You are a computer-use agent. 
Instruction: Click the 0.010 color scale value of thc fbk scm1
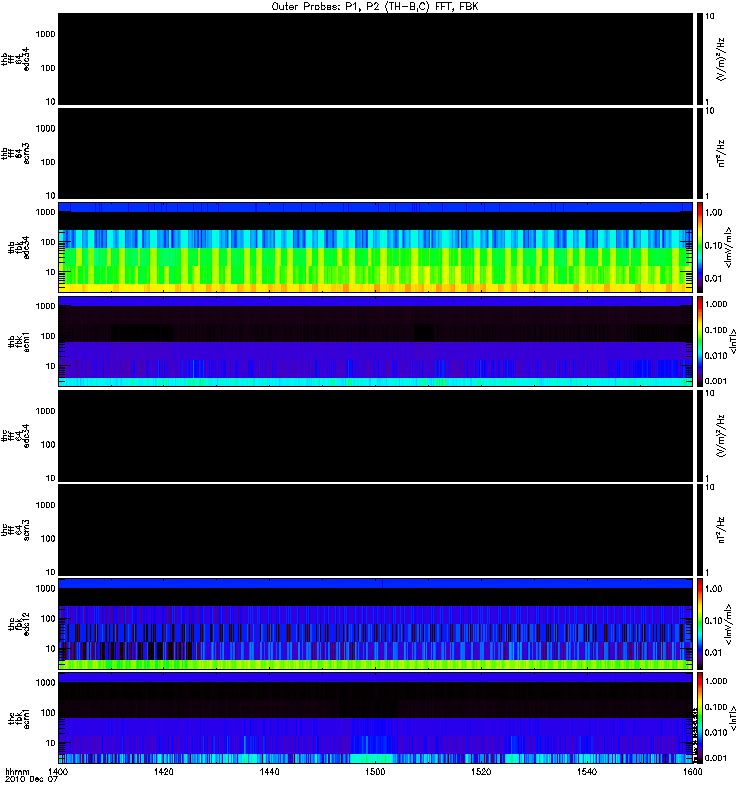[716, 733]
